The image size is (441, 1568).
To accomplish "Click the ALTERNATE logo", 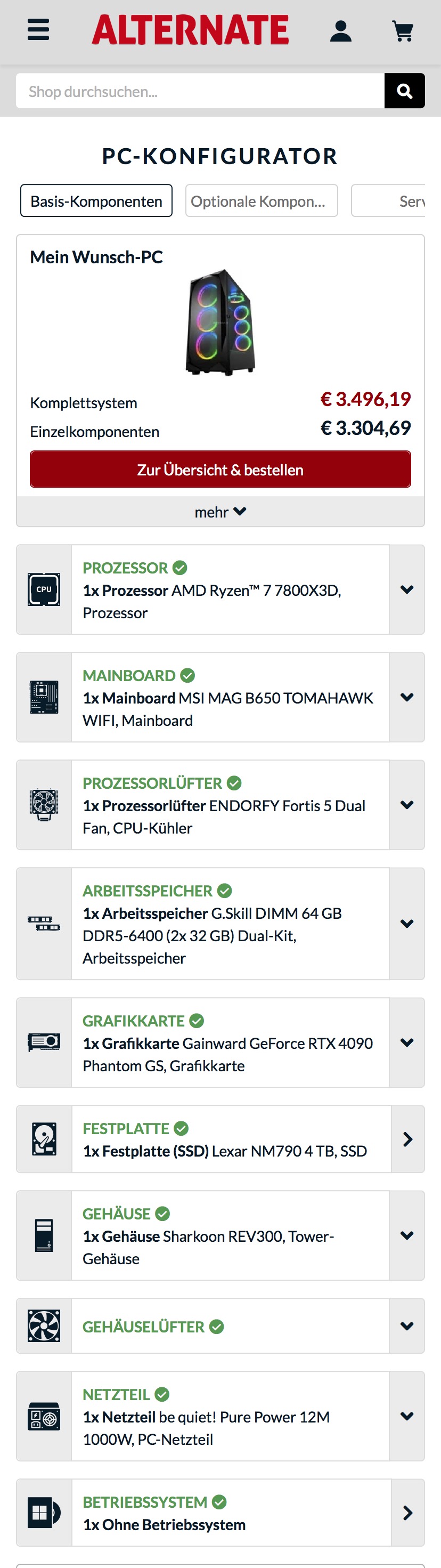I will coord(190,30).
